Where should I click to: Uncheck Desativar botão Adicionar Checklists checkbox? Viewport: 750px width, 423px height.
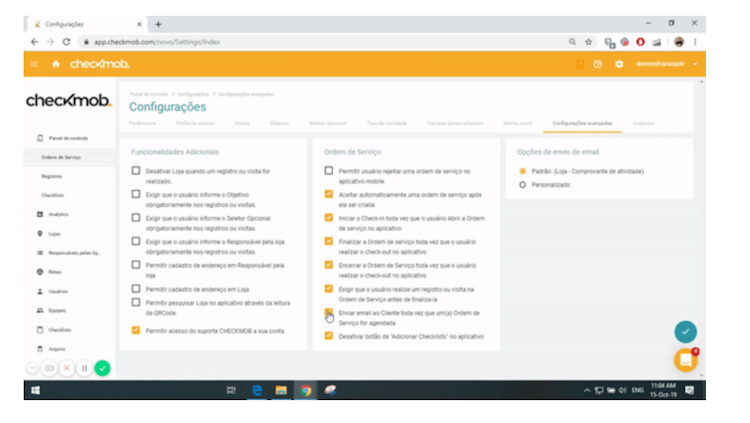coord(329,336)
